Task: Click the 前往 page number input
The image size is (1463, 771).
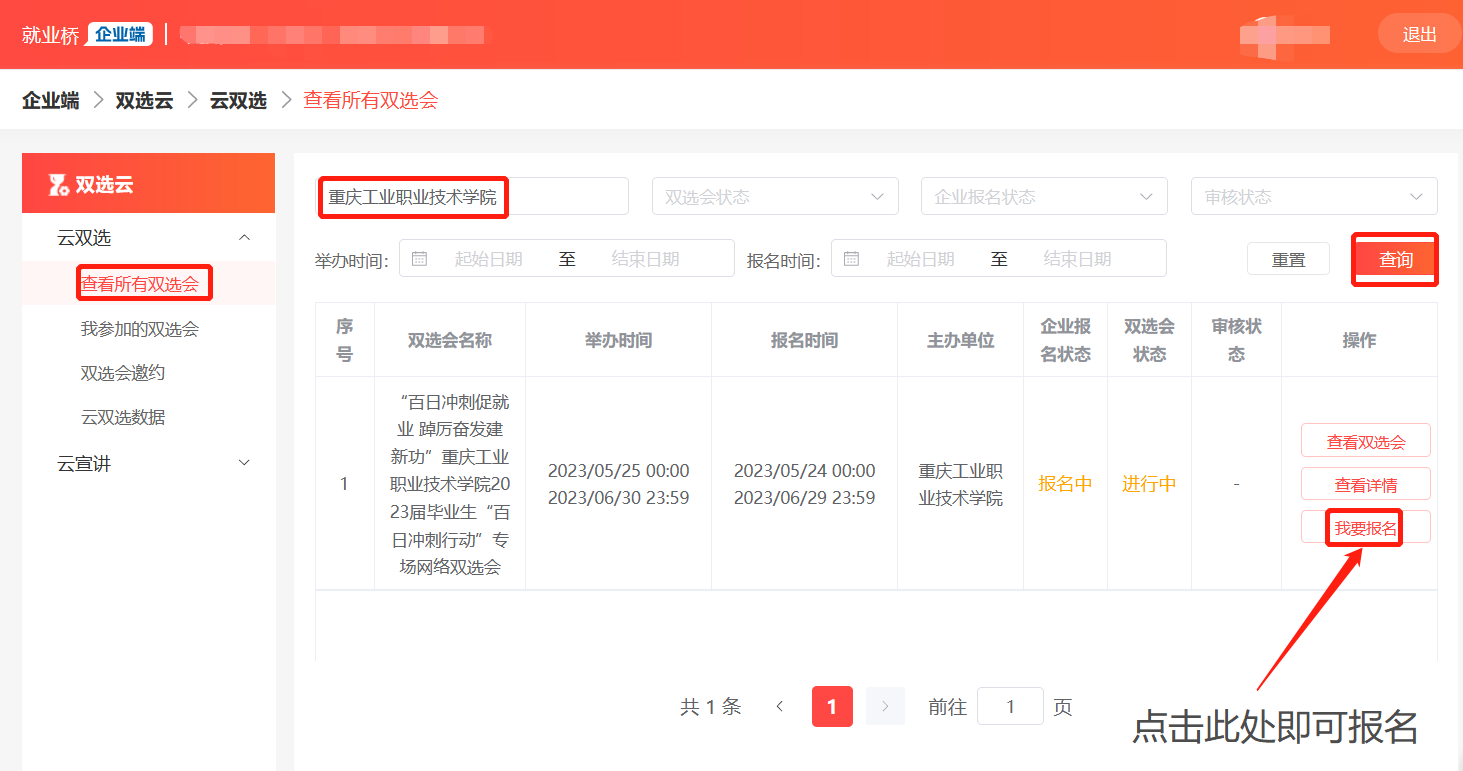Action: (x=1010, y=707)
